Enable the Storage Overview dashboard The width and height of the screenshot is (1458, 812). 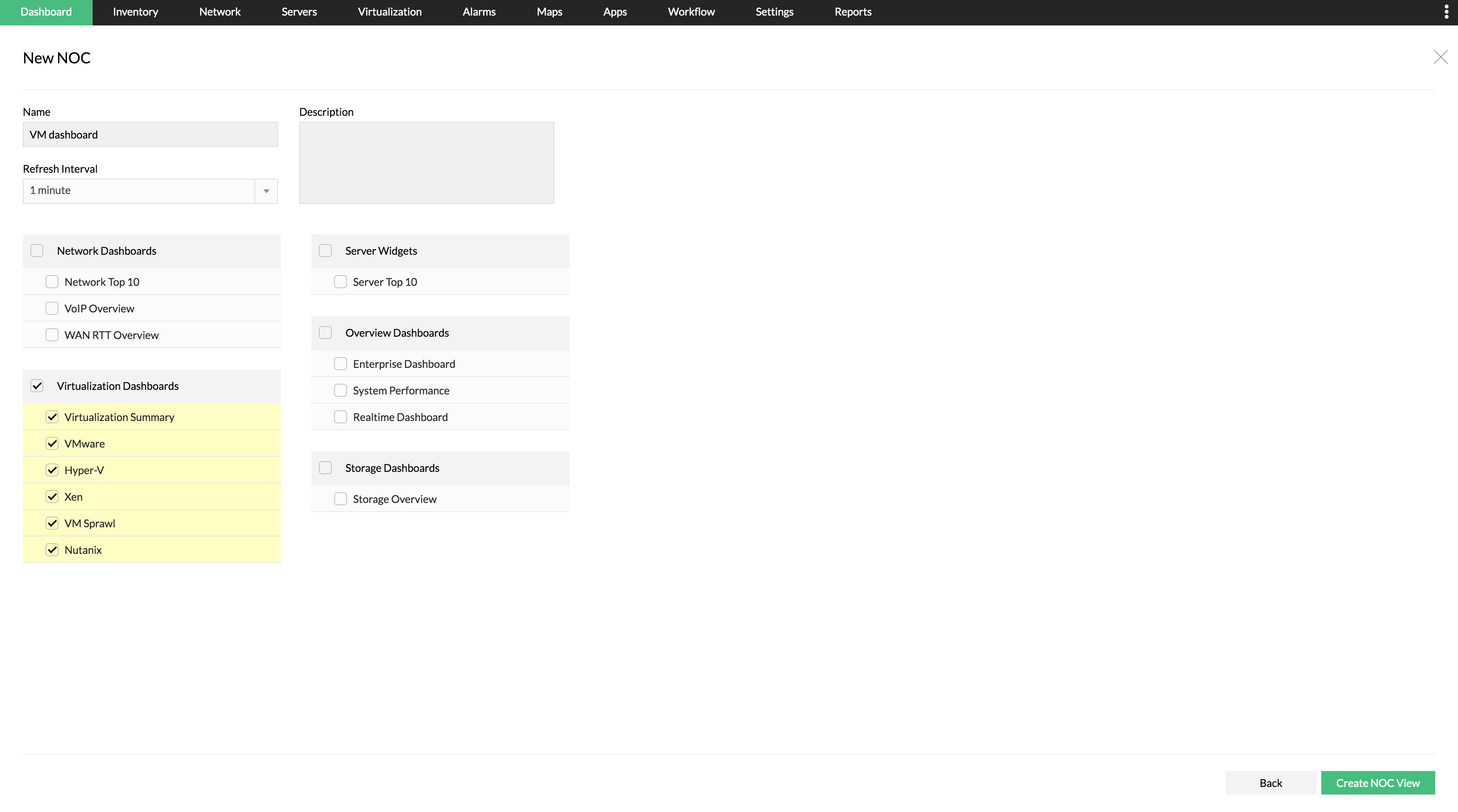pos(341,498)
